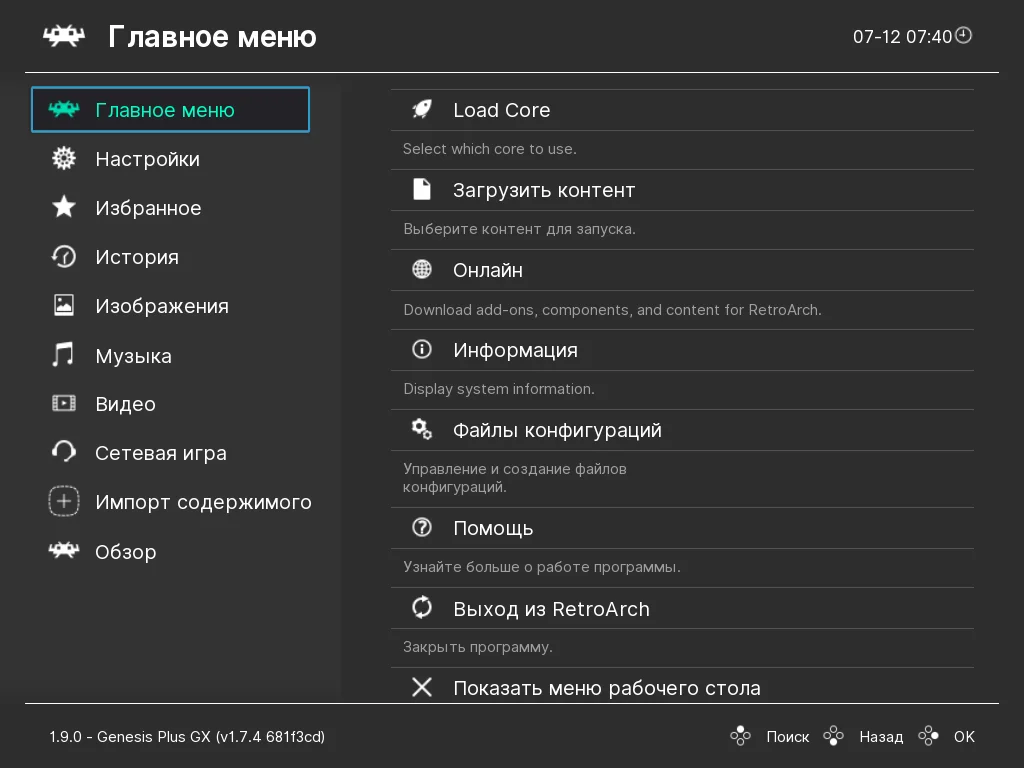The height and width of the screenshot is (768, 1024).
Task: Click the question mark icon for Помощь
Action: 422,528
